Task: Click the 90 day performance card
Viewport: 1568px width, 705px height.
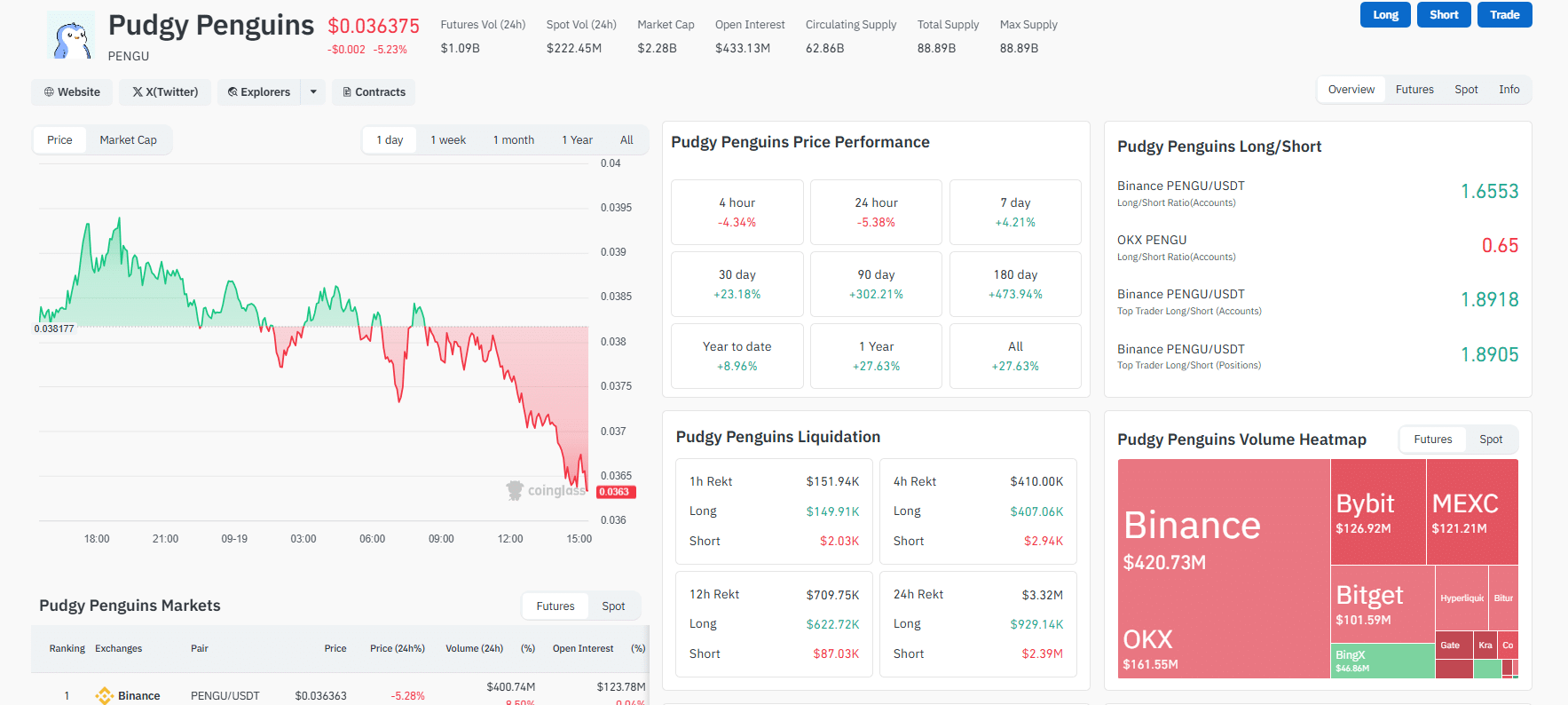Action: 876,284
